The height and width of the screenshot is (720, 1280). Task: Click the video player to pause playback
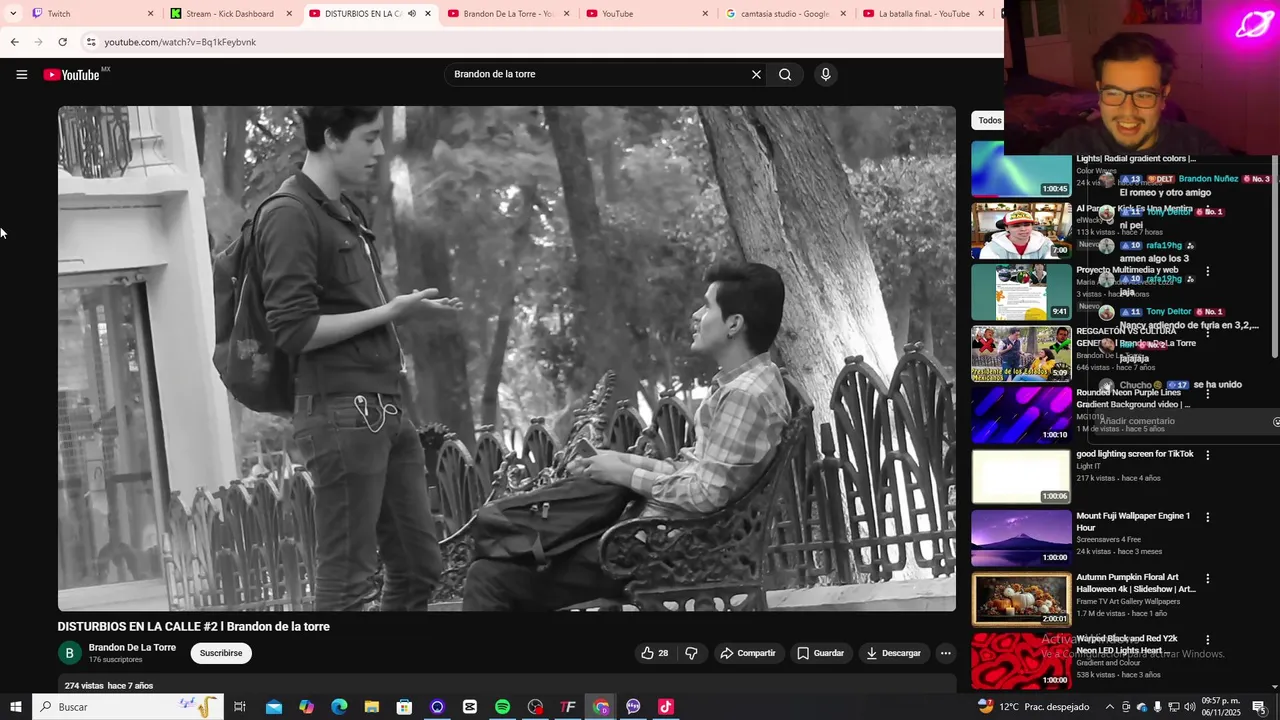507,358
